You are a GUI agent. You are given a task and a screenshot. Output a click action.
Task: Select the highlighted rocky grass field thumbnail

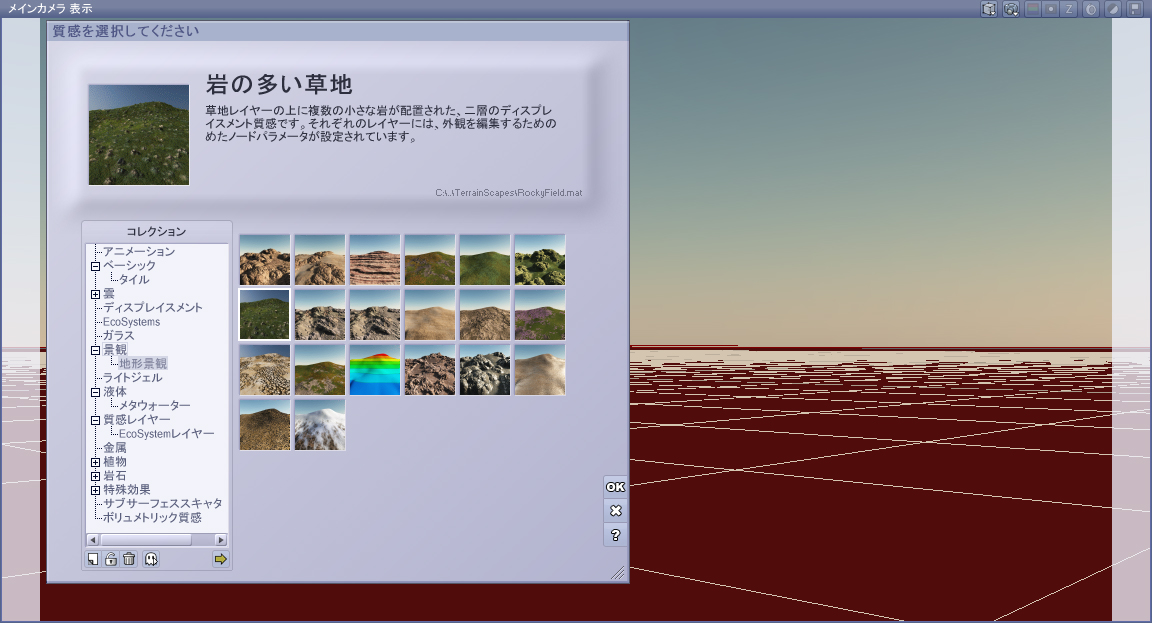[264, 314]
